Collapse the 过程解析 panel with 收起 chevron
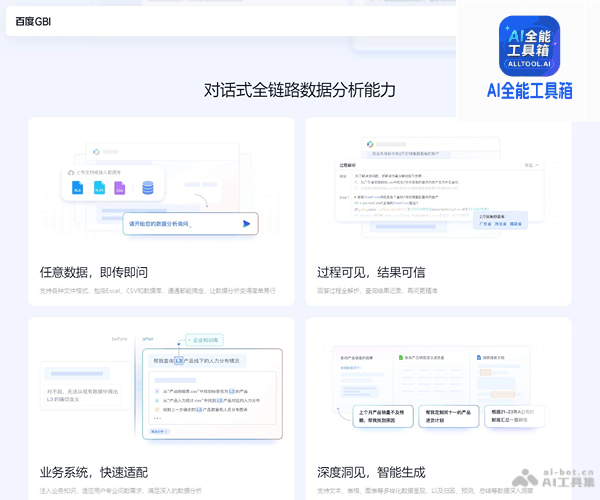600x500 pixels. [532, 165]
